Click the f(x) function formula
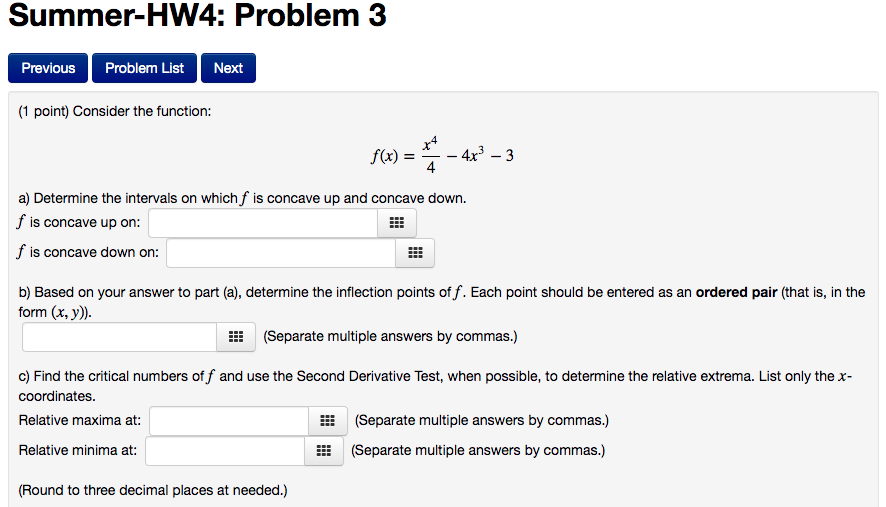Screen dimensions: 886x507 click(442, 155)
